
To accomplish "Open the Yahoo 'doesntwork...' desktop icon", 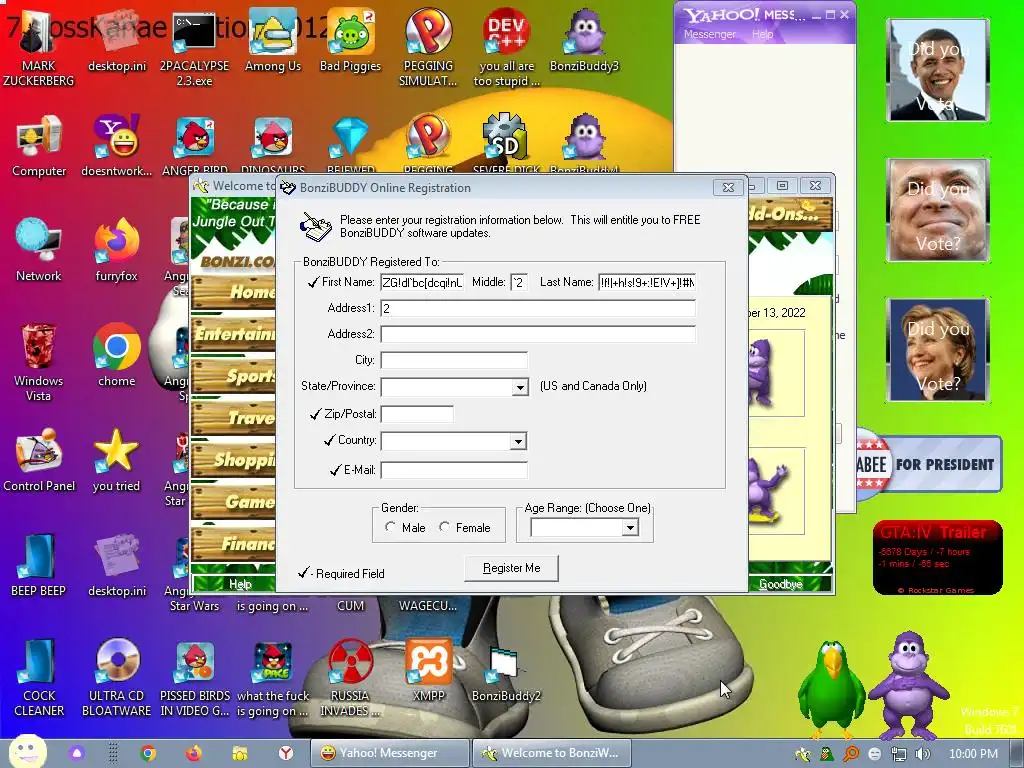I will [117, 147].
